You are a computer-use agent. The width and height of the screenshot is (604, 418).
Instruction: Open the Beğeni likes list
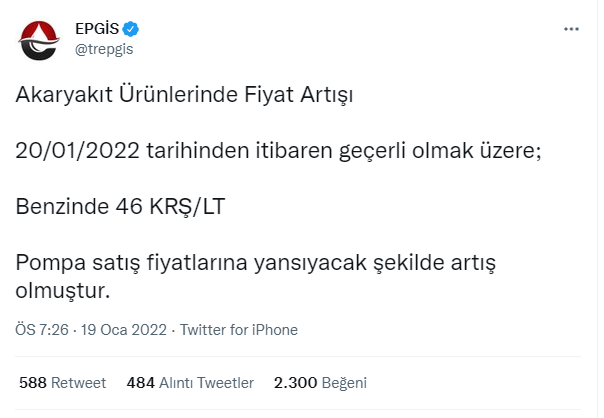coord(345,382)
